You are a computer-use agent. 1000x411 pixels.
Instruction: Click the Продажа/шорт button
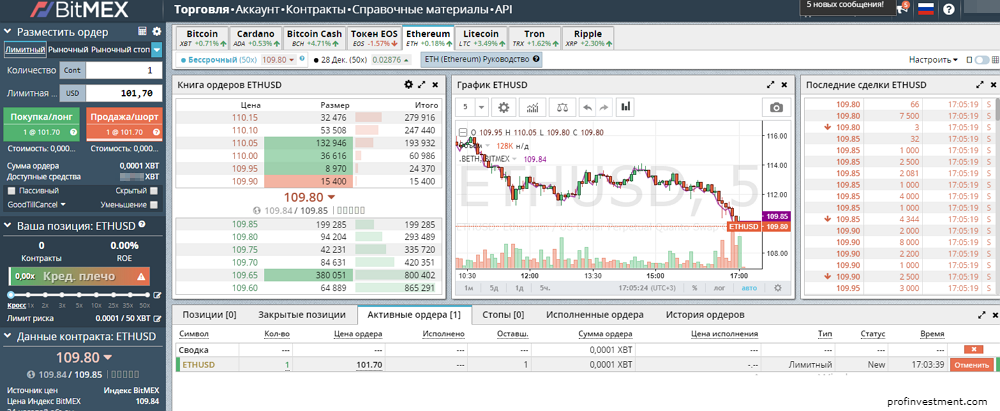(x=124, y=124)
